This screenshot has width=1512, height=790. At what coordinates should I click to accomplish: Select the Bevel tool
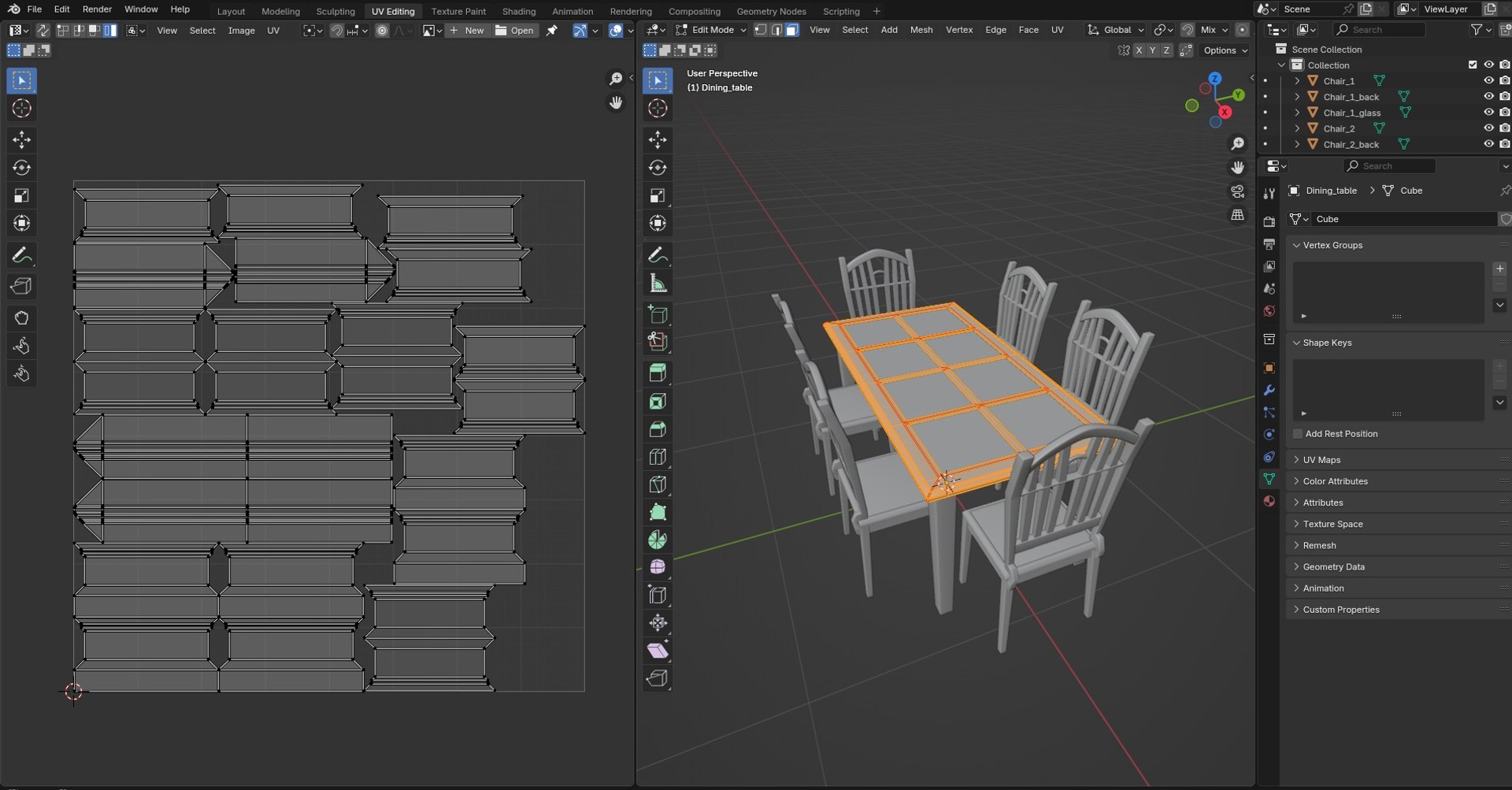[x=658, y=429]
